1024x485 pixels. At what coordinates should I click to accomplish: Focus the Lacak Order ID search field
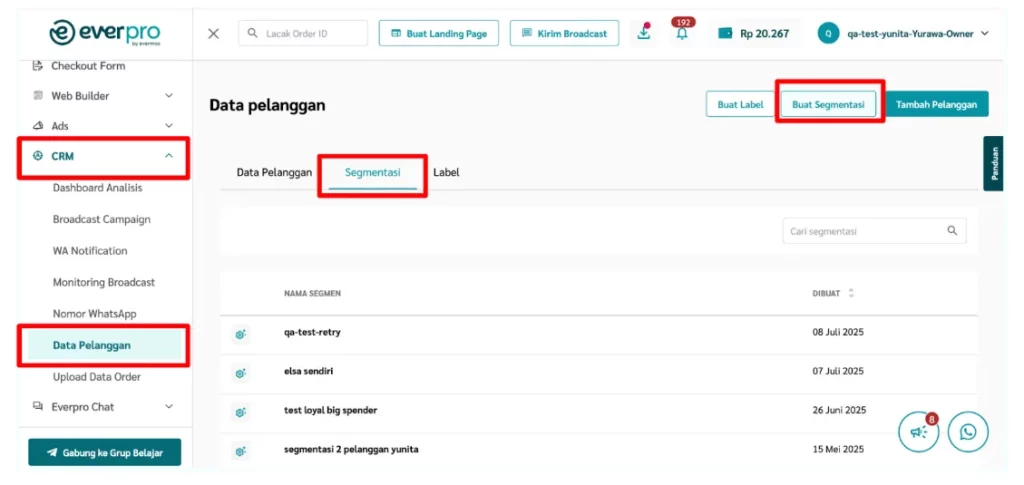[303, 33]
